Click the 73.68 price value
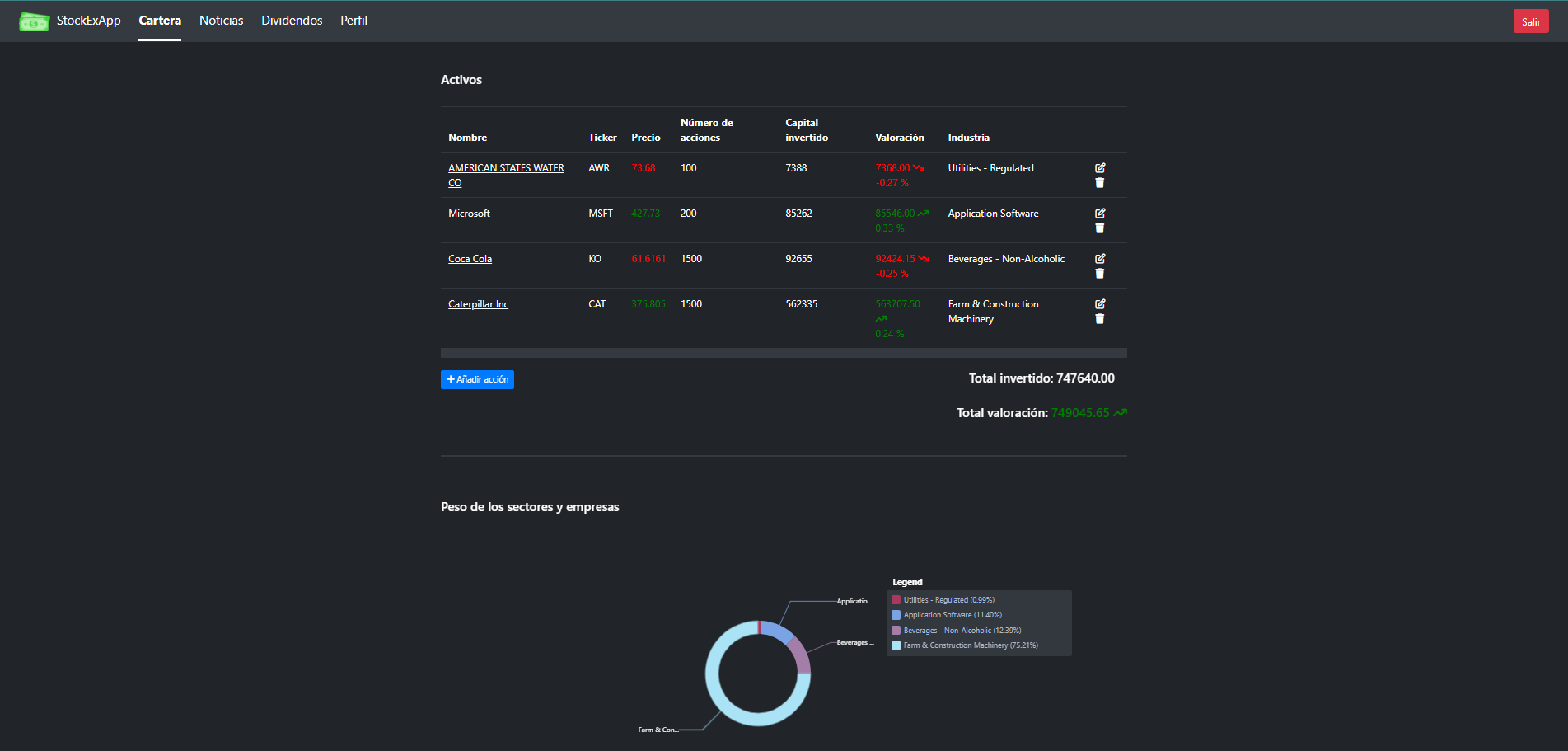The width and height of the screenshot is (1568, 751). pos(644,168)
